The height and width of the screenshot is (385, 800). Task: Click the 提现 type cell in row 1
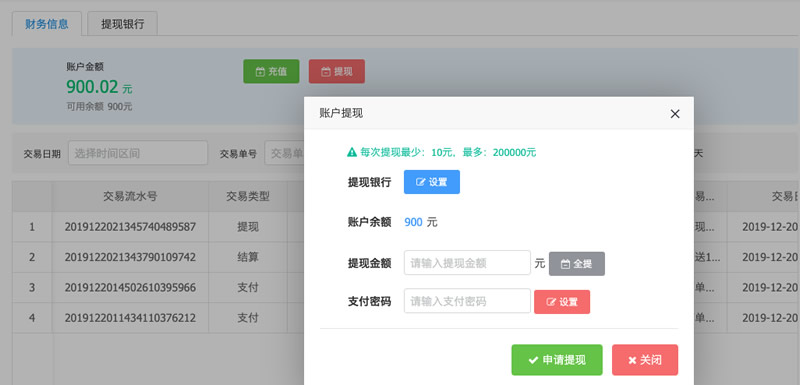tap(248, 227)
